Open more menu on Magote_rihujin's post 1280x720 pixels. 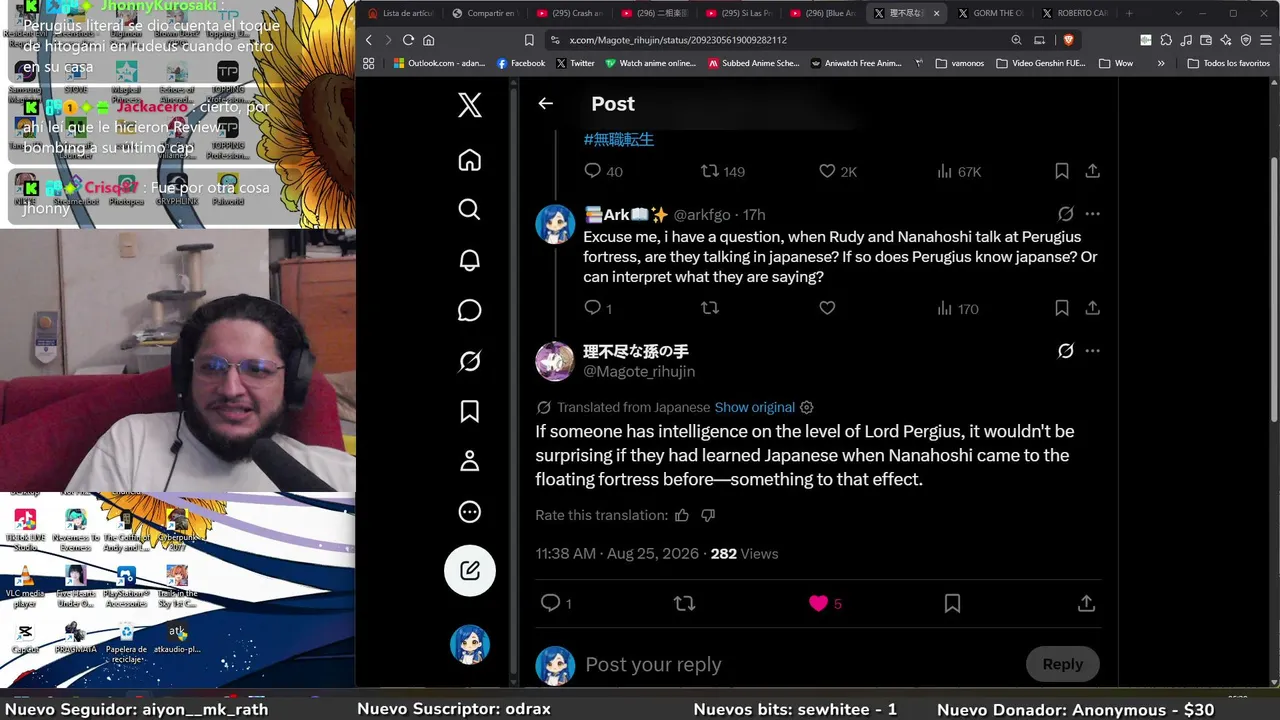coord(1093,351)
